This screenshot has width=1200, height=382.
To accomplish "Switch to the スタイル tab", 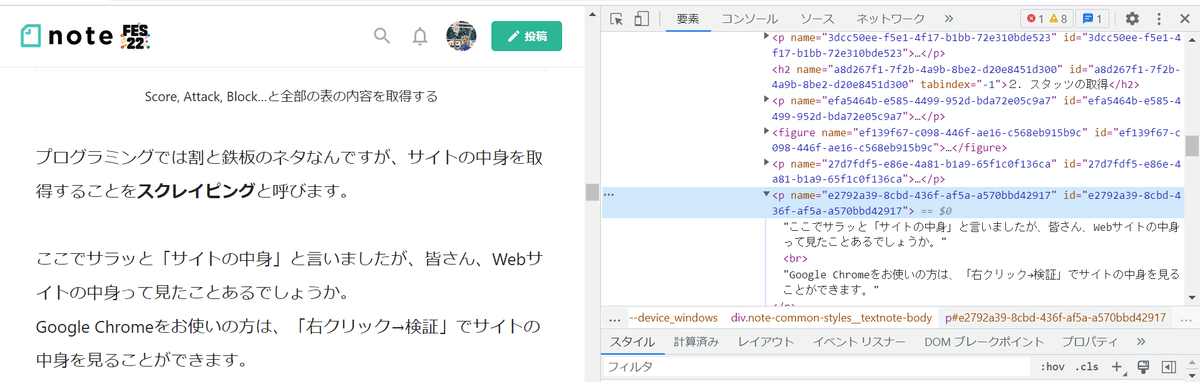I will 632,342.
